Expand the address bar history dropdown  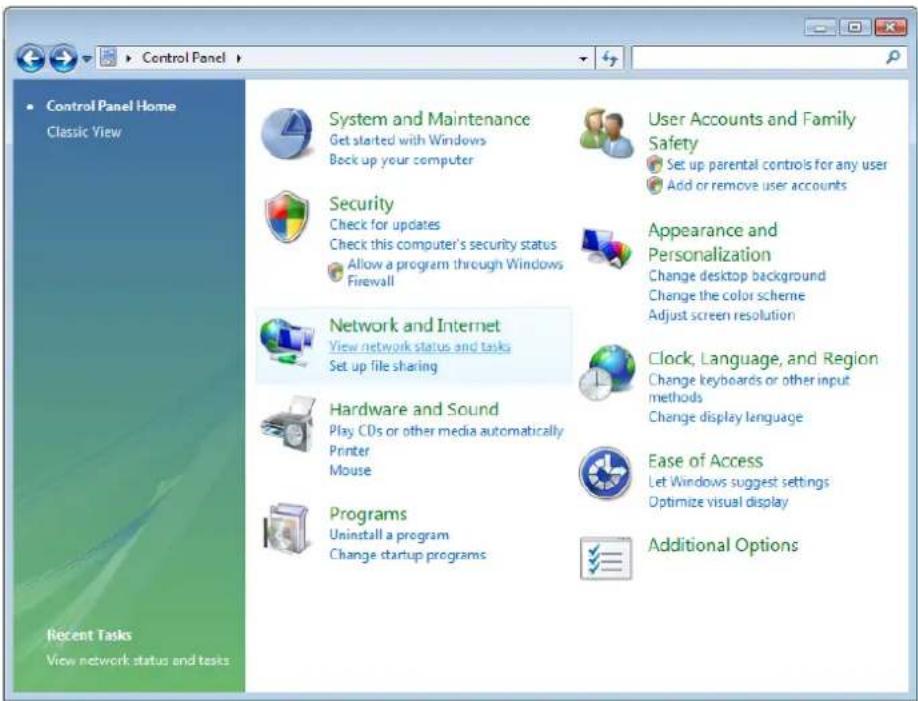[583, 59]
